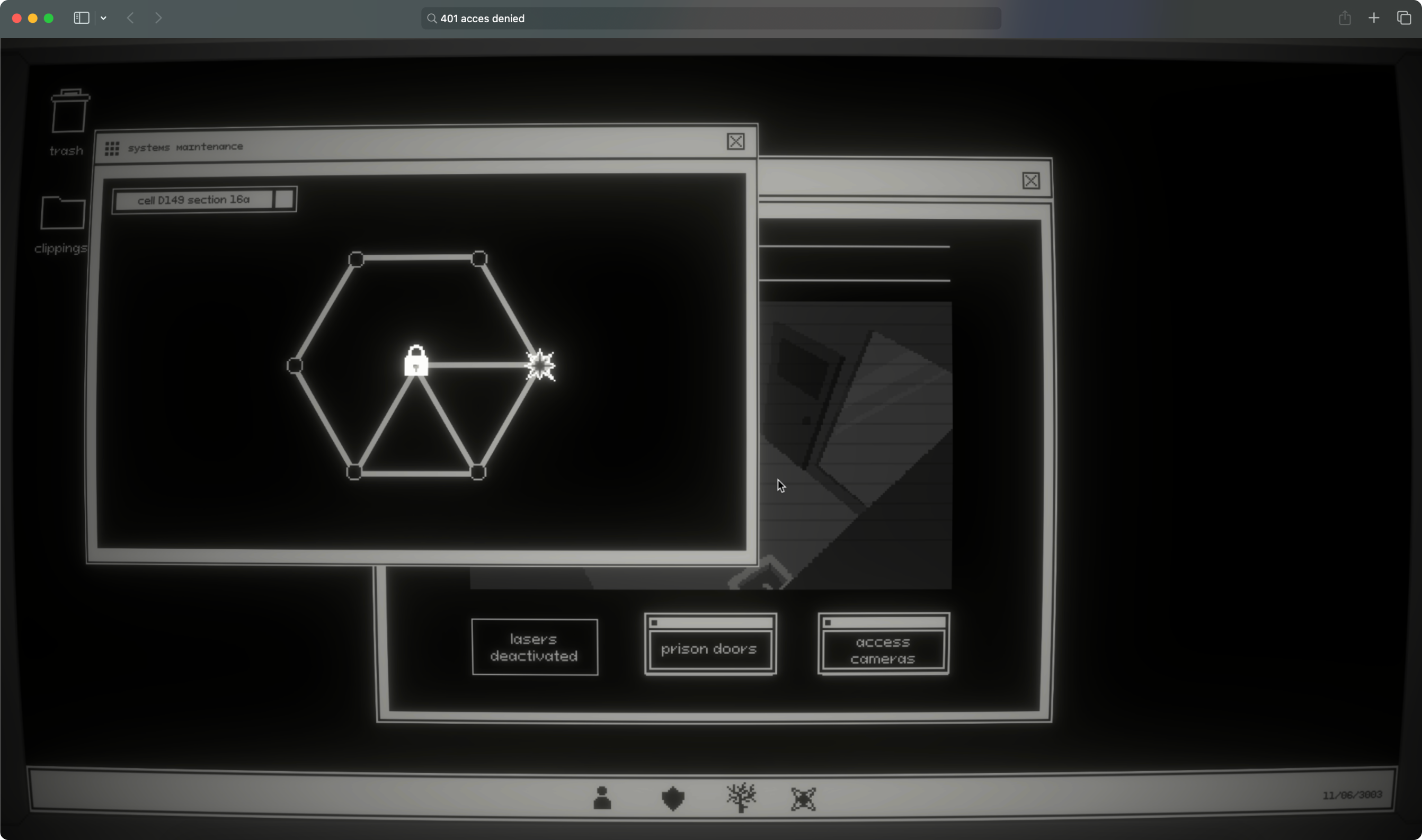
Task: Click the Safari address bar search field
Action: point(710,18)
